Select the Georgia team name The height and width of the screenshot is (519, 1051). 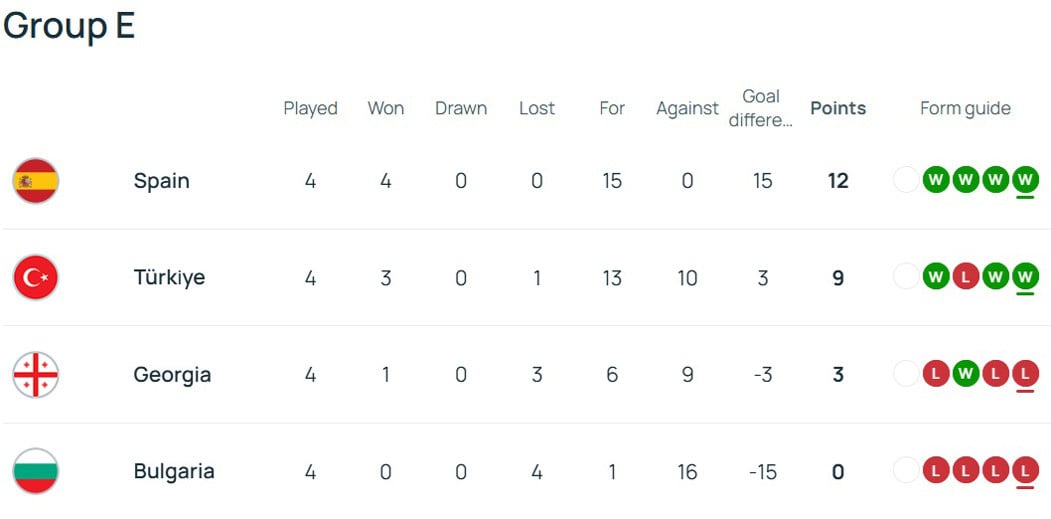[172, 375]
